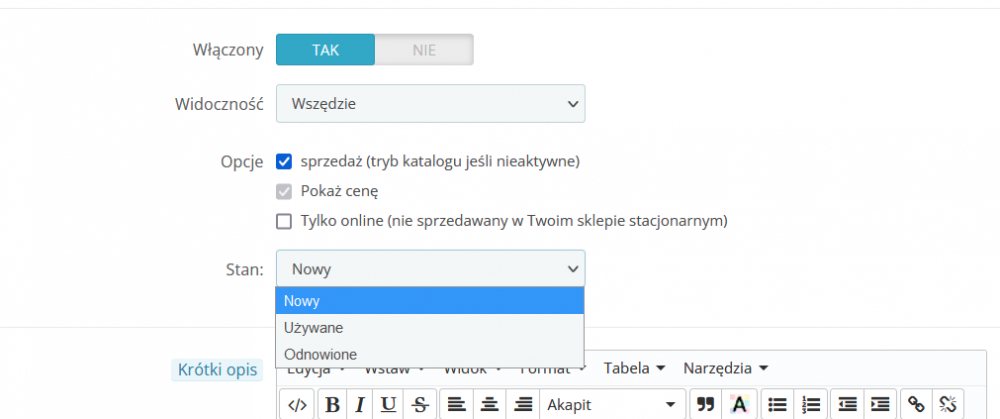Toggle the sprzedaż checkbox
This screenshot has width=1000, height=419.
[284, 162]
